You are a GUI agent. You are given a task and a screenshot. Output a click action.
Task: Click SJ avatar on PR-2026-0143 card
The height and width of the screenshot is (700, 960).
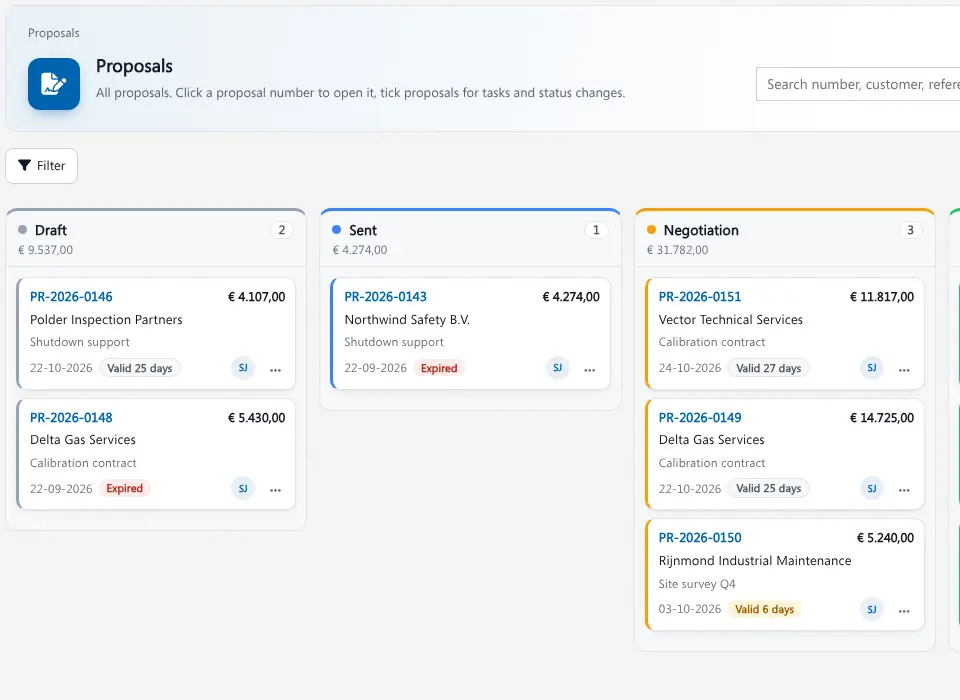tap(558, 368)
